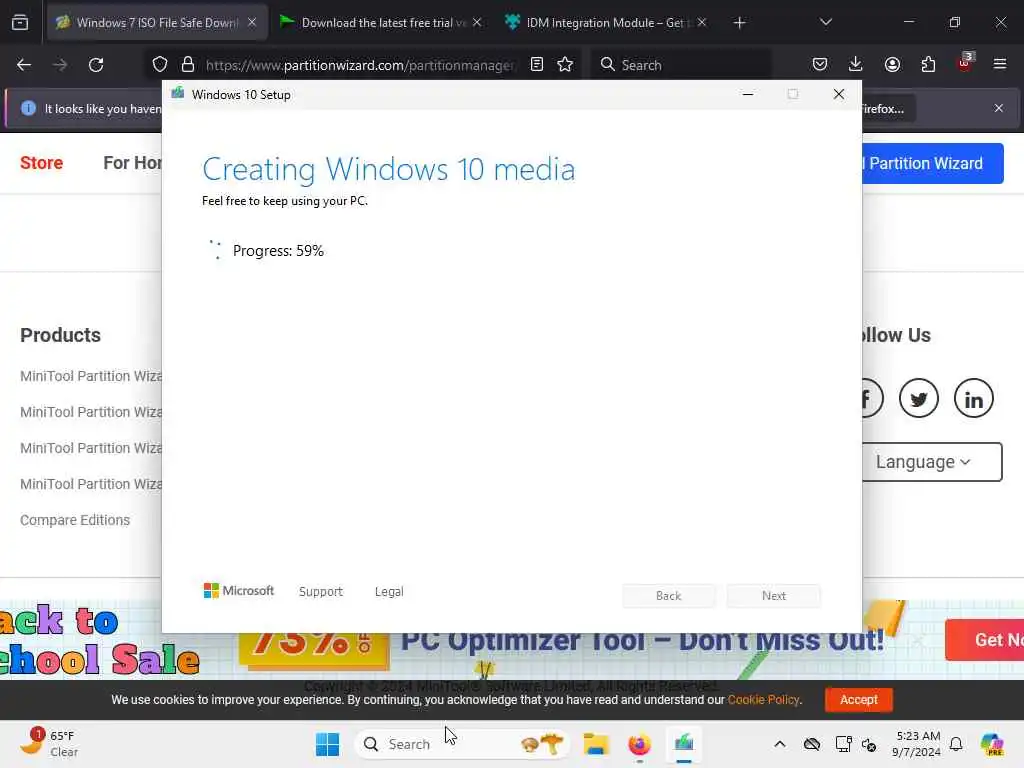
Task: Open tracking protection shield icon
Action: [160, 65]
